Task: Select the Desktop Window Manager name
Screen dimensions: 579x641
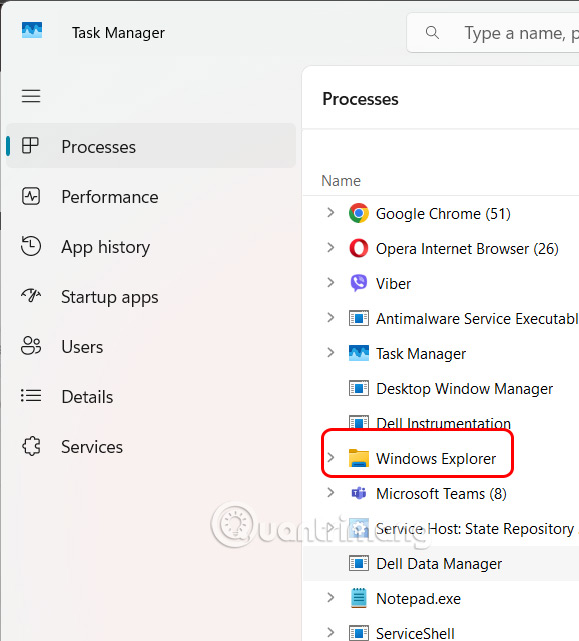Action: coord(465,389)
